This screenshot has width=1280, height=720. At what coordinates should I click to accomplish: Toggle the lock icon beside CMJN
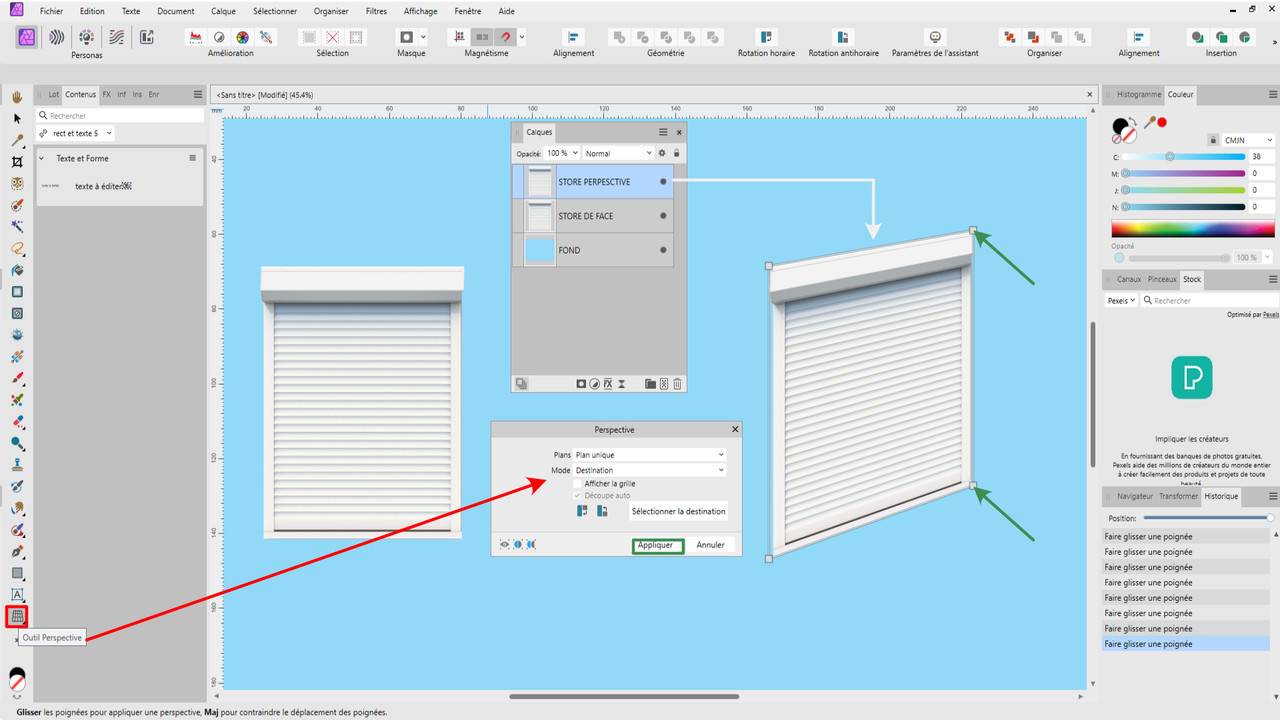[1213, 140]
